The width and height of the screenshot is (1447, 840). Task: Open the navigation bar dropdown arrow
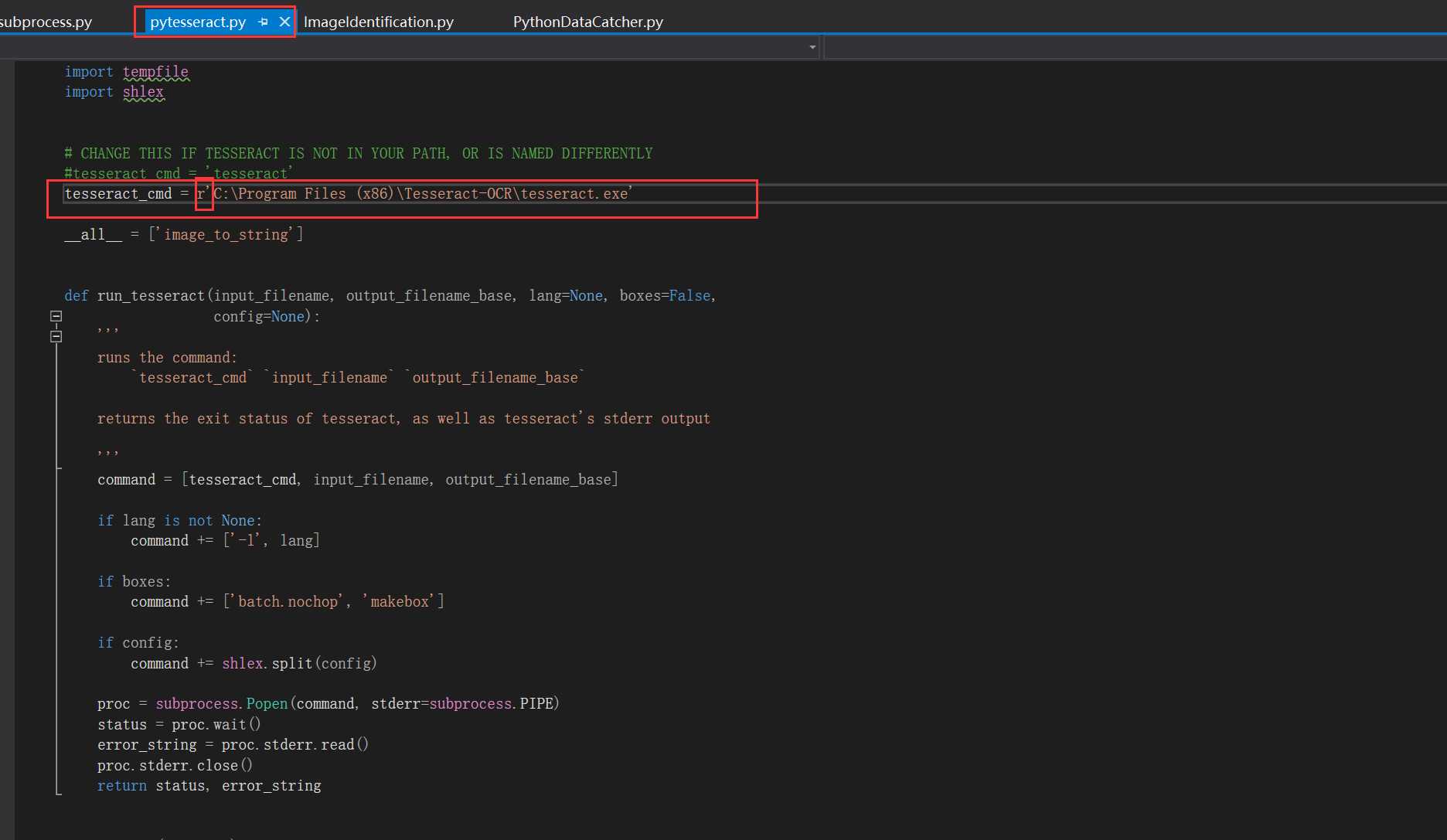tap(812, 47)
